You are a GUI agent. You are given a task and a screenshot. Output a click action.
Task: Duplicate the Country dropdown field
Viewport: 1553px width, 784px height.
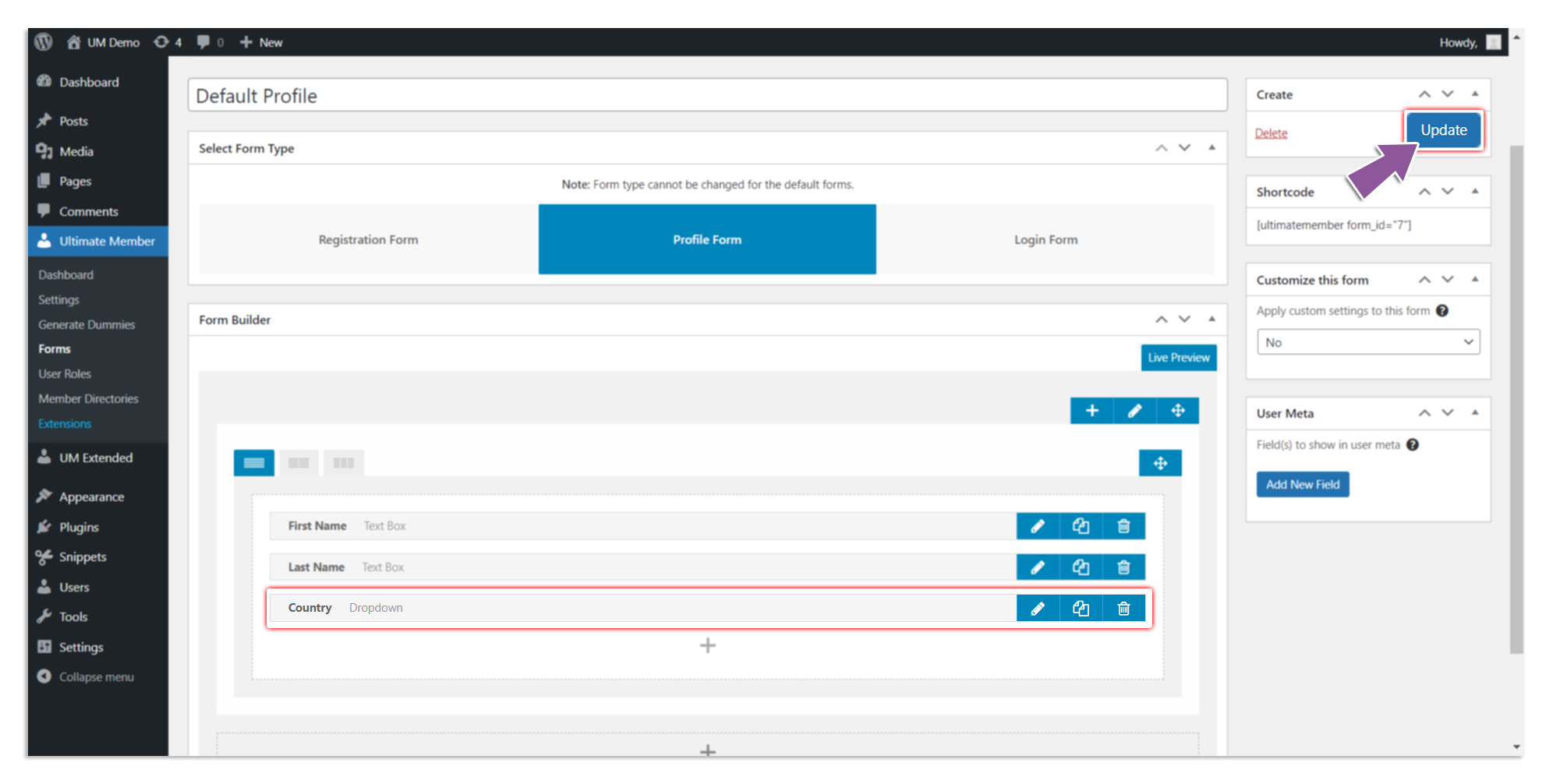1081,608
